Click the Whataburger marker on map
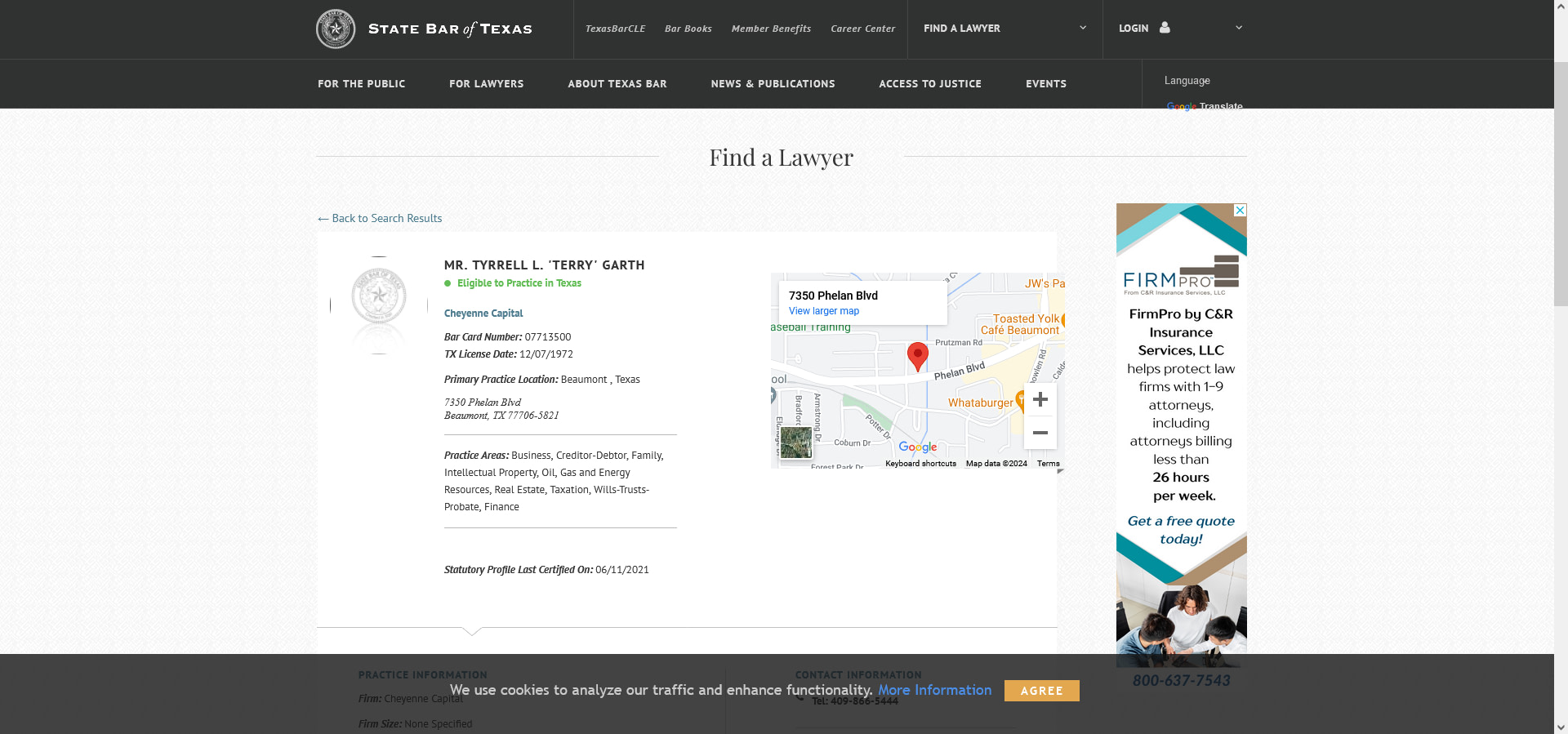This screenshot has height=734, width=1568. (x=1021, y=400)
